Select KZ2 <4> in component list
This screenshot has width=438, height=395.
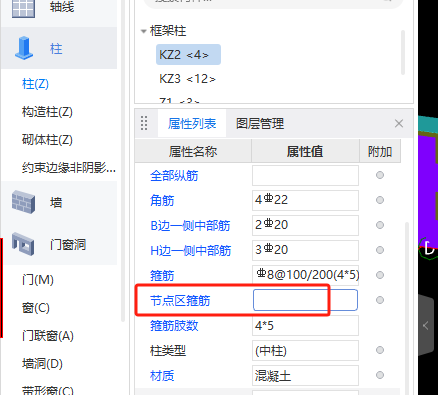tap(188, 54)
